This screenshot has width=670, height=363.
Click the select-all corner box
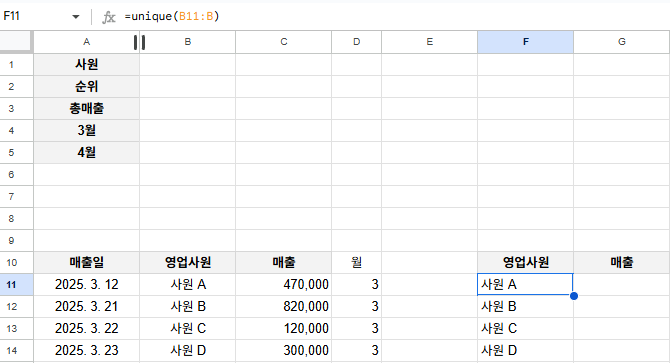point(16,42)
